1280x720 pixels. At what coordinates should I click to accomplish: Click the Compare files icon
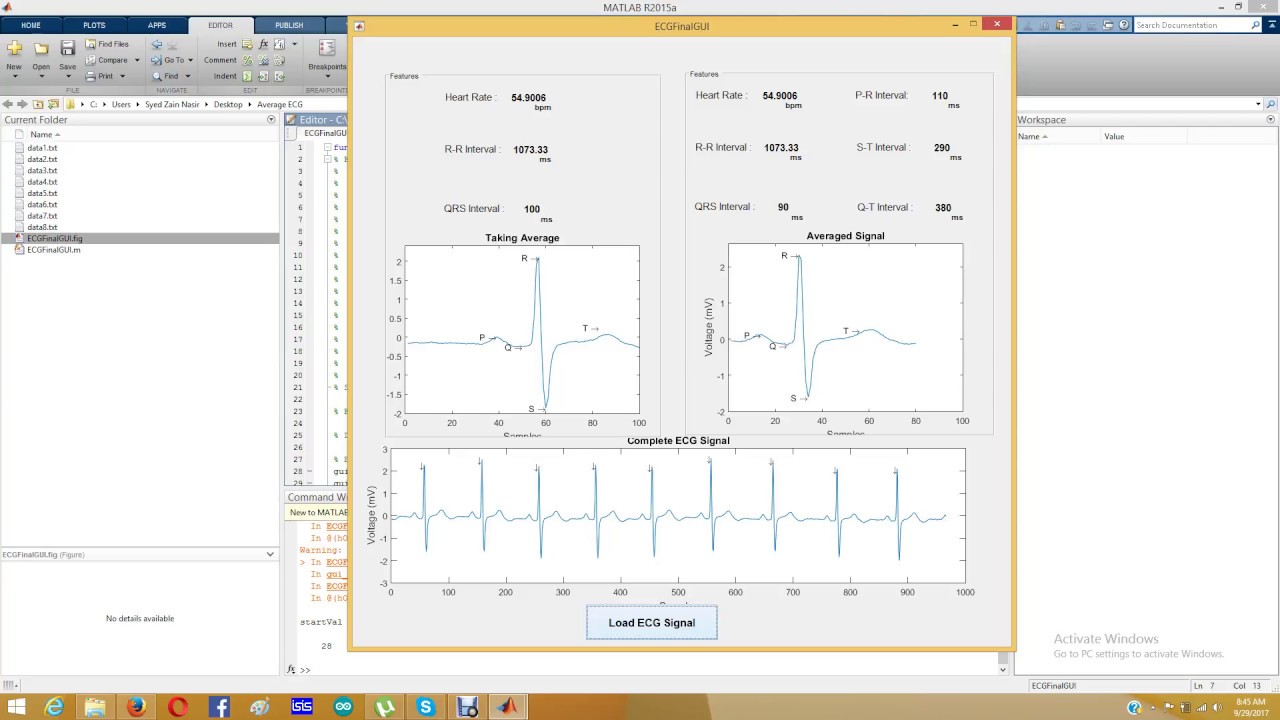(x=90, y=60)
